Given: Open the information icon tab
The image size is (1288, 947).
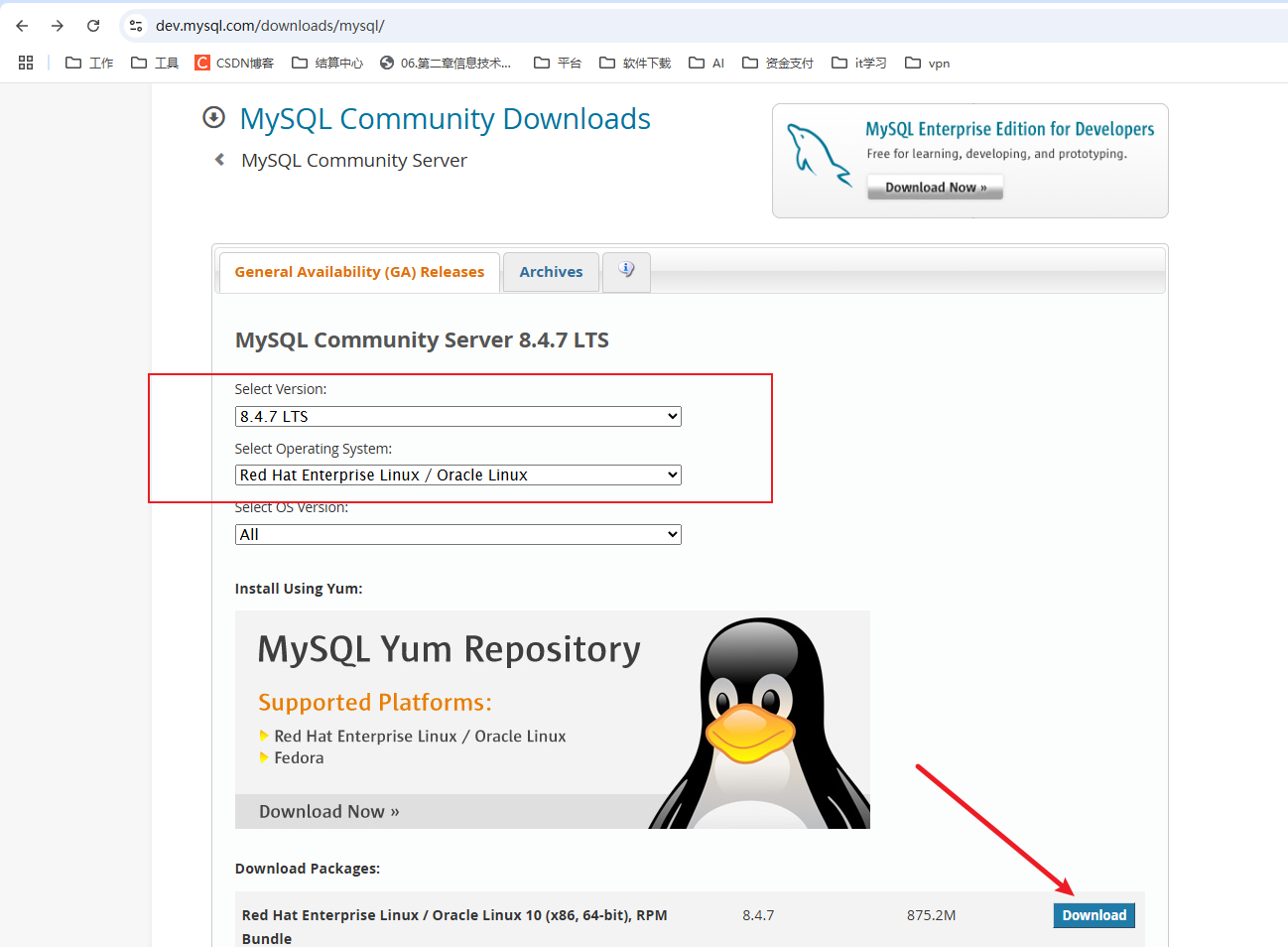Looking at the screenshot, I should click(626, 271).
